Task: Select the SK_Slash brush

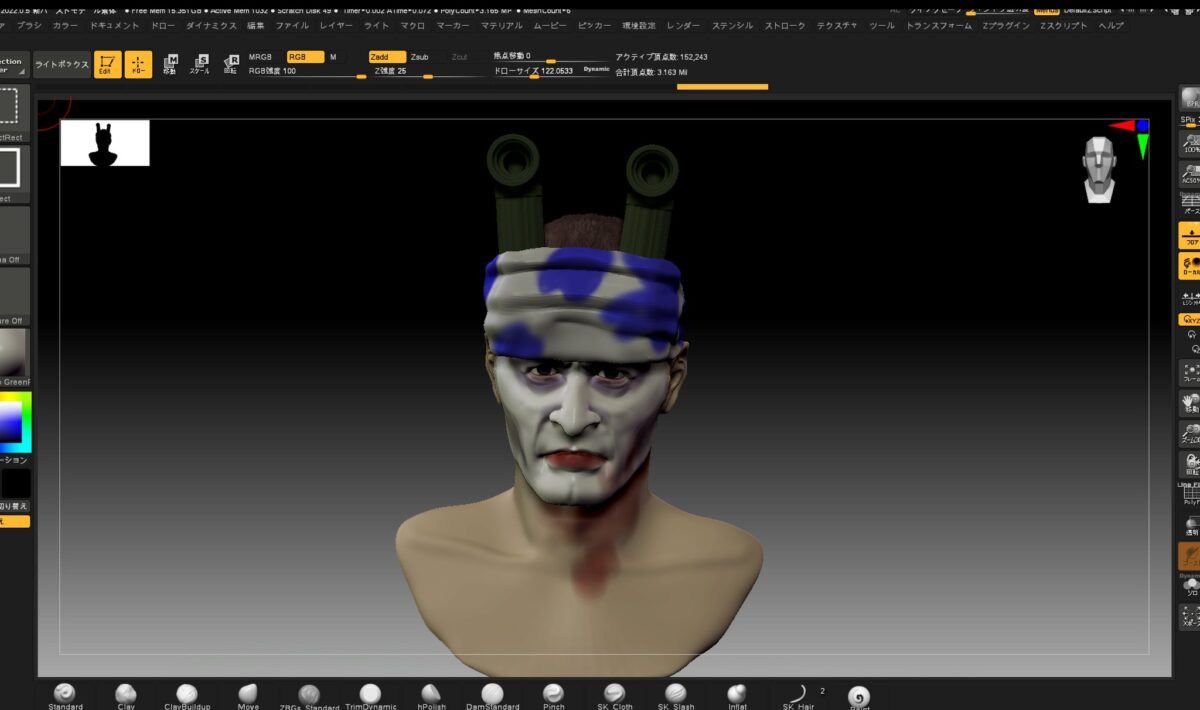Action: click(x=675, y=695)
